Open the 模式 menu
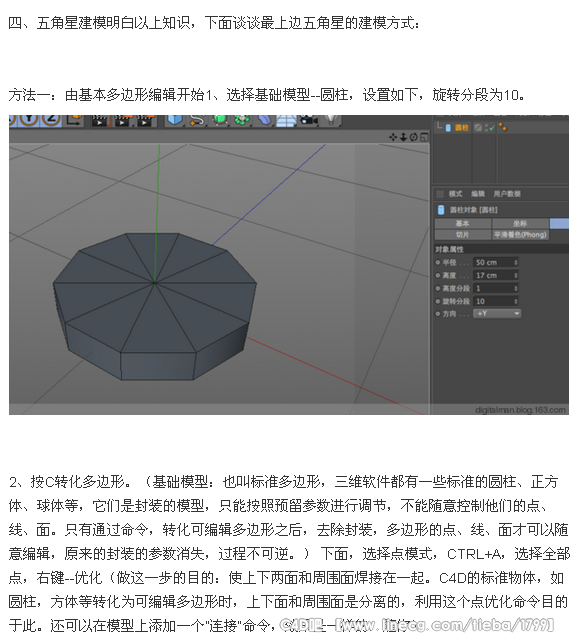The width and height of the screenshot is (580, 642). (x=455, y=194)
